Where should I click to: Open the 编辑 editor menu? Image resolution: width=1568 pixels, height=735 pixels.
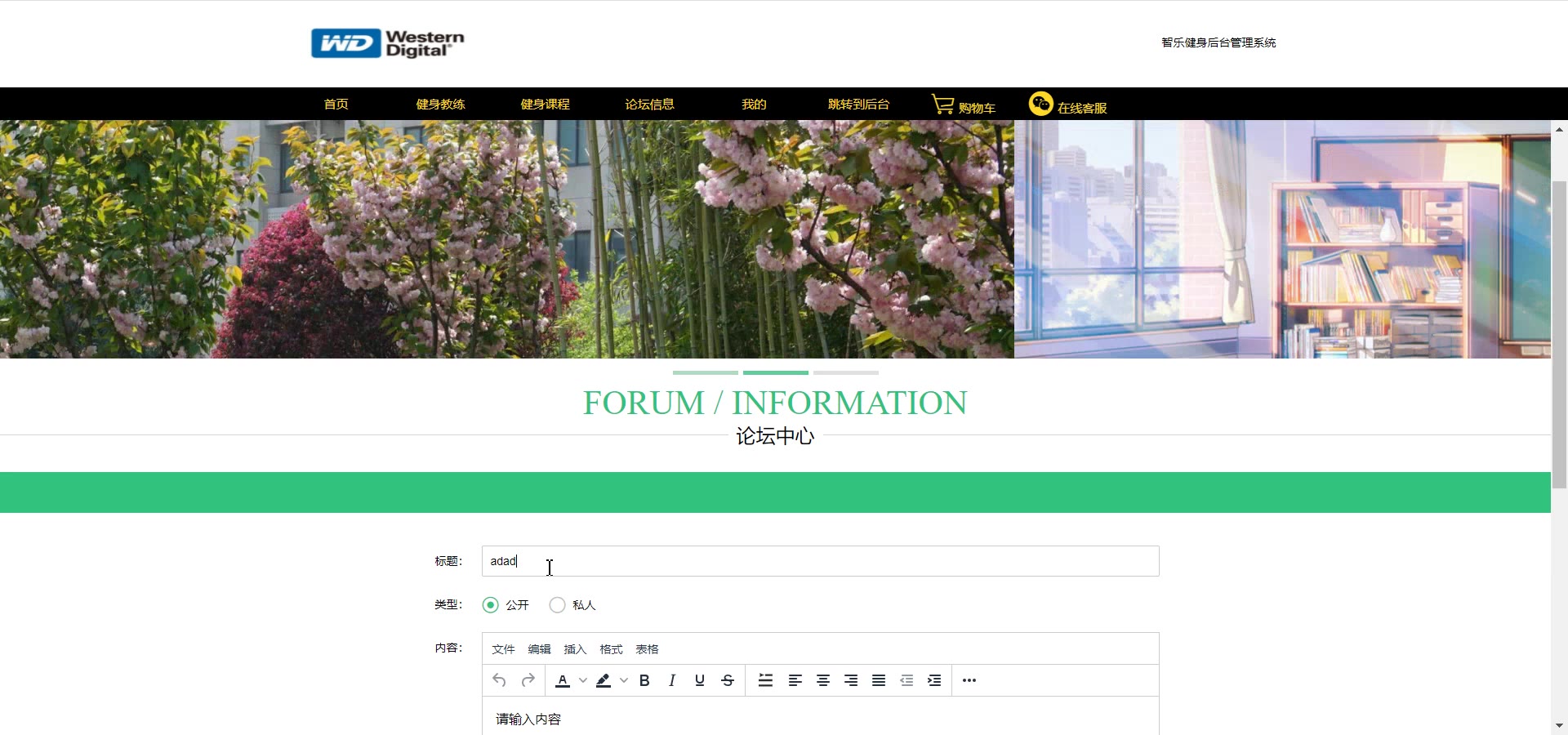tap(539, 649)
